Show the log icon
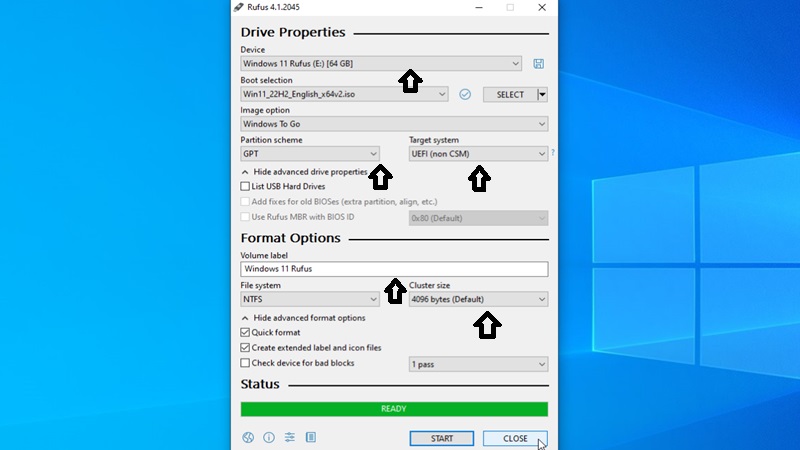The width and height of the screenshot is (800, 450). (311, 437)
